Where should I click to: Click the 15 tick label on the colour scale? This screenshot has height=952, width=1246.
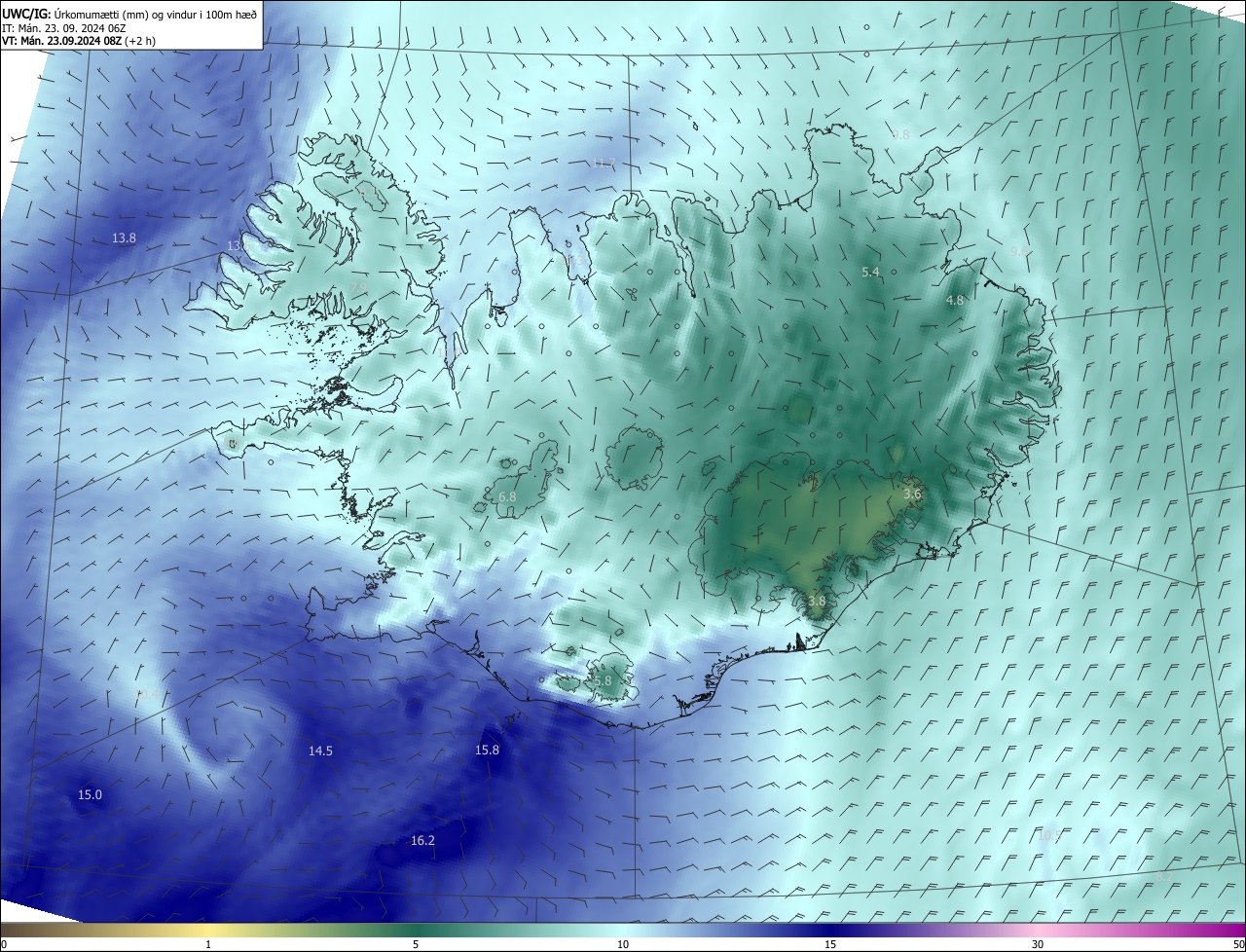tap(830, 944)
